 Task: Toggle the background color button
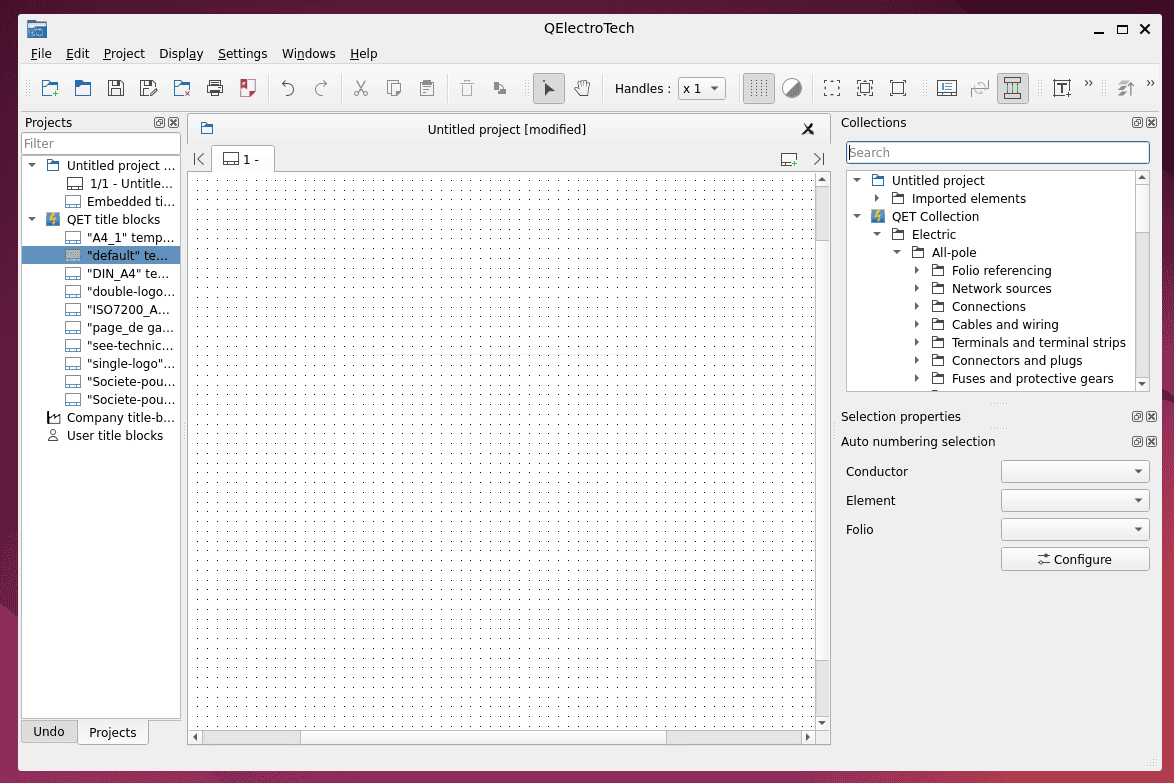[x=792, y=88]
